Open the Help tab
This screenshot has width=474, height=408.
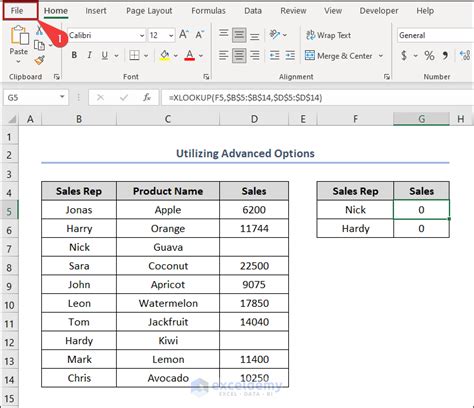(x=425, y=11)
